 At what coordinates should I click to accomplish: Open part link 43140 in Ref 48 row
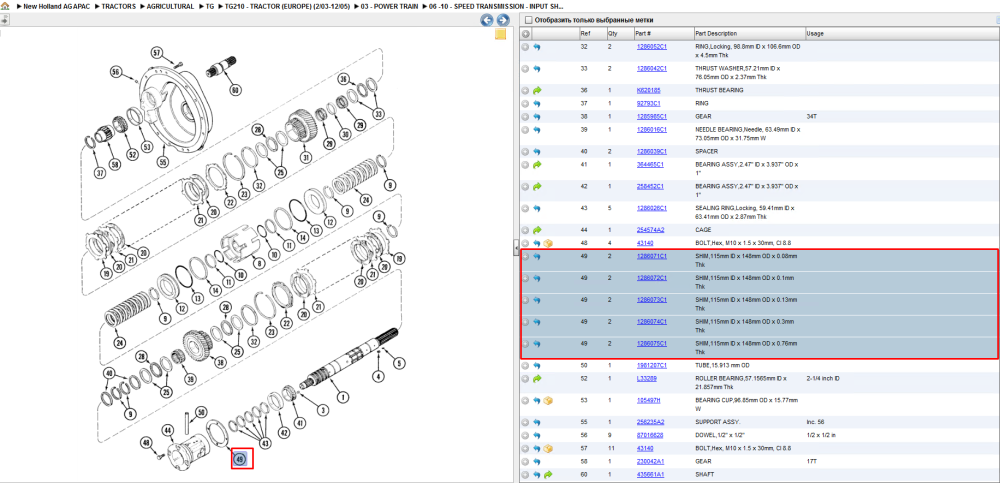pyautogui.click(x=645, y=243)
